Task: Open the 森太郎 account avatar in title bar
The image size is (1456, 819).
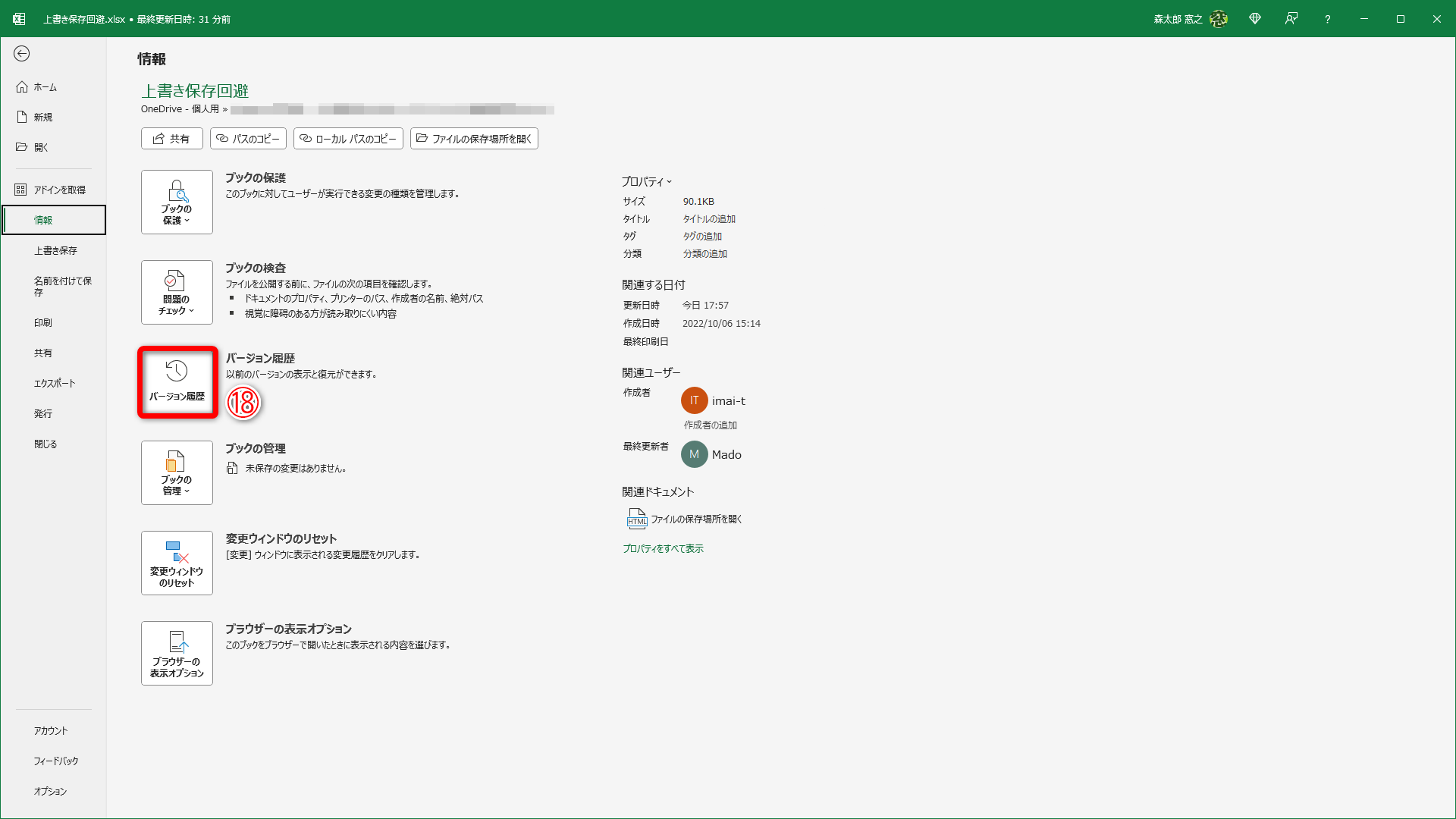Action: click(x=1219, y=18)
